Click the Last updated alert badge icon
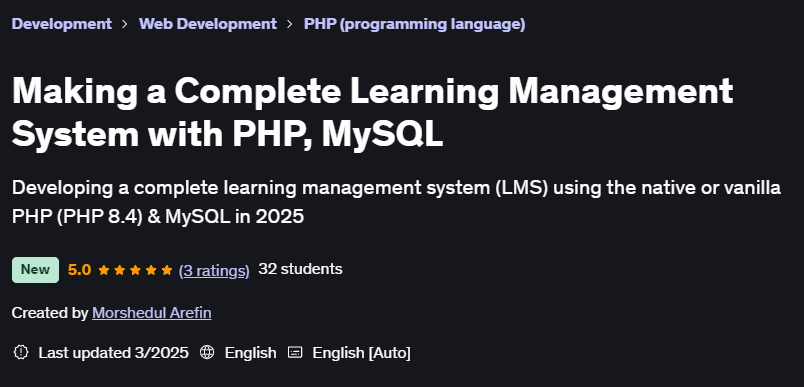The width and height of the screenshot is (804, 387). click(x=21, y=352)
